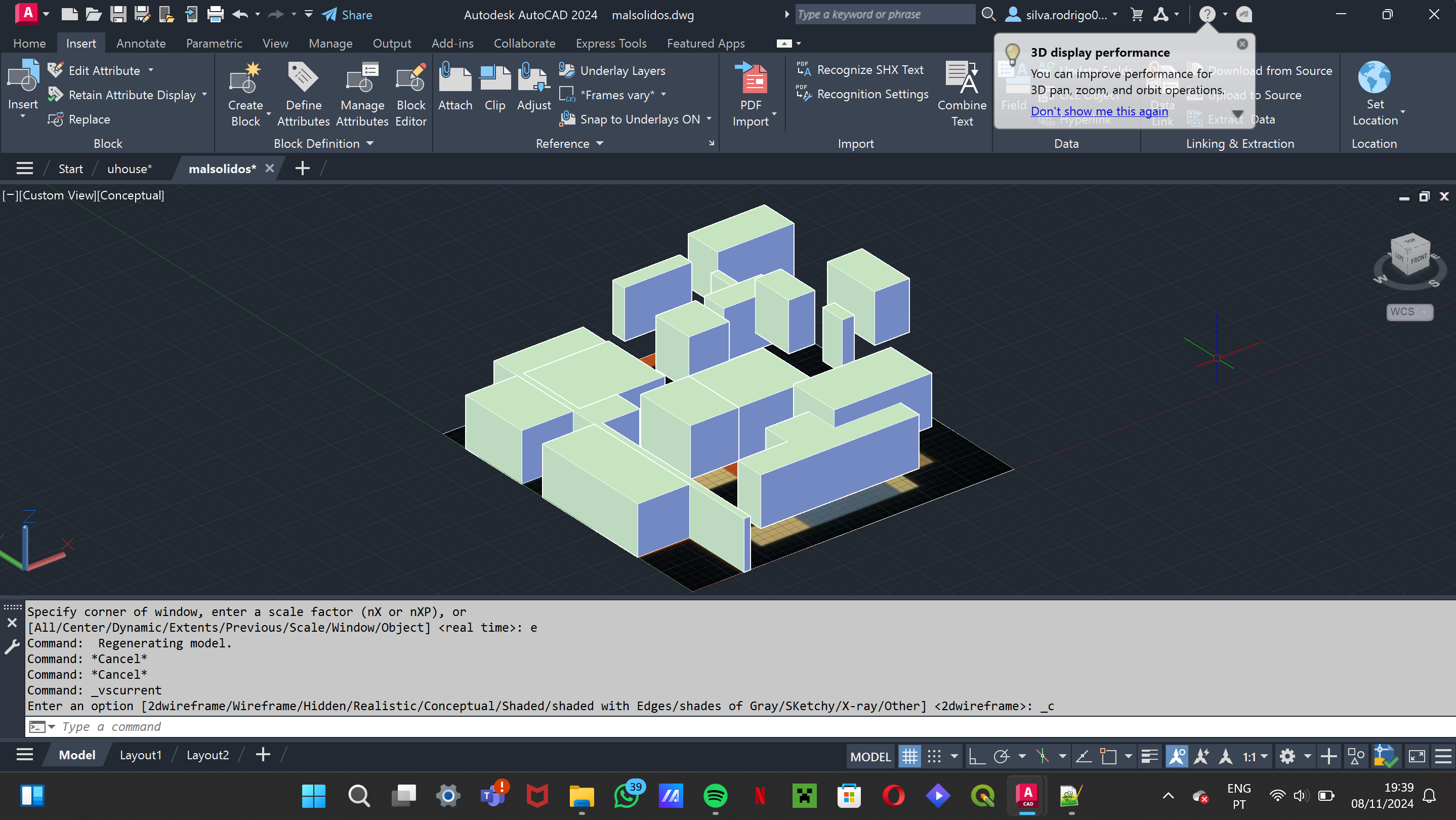Toggle Snap mode dotted grid in status bar
The width and height of the screenshot is (1456, 820).
point(934,757)
